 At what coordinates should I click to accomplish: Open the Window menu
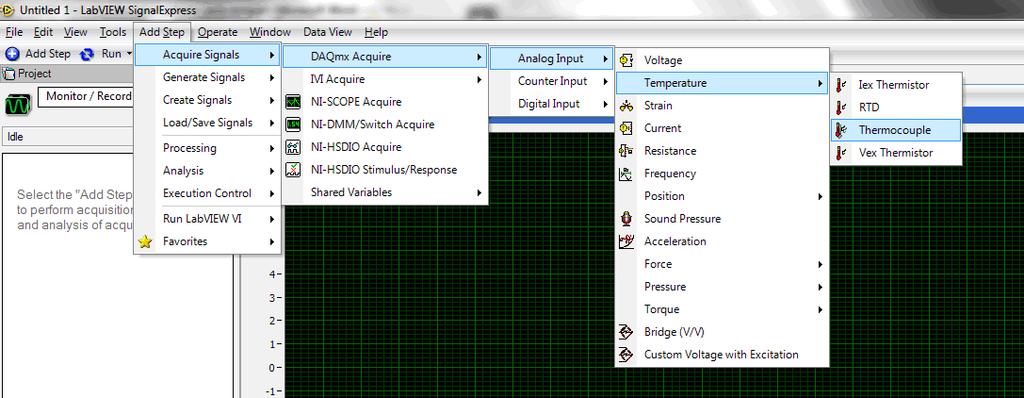(270, 32)
